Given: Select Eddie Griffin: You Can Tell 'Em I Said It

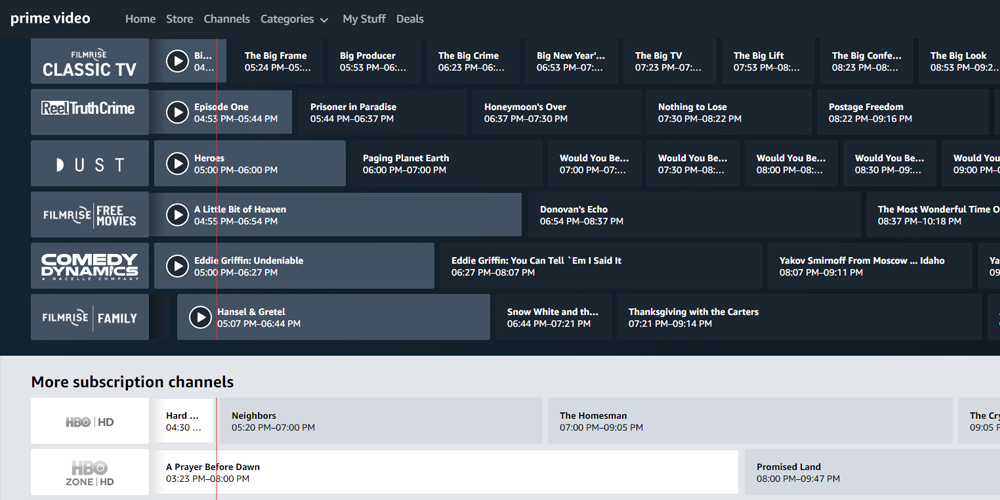Looking at the screenshot, I should click(601, 266).
